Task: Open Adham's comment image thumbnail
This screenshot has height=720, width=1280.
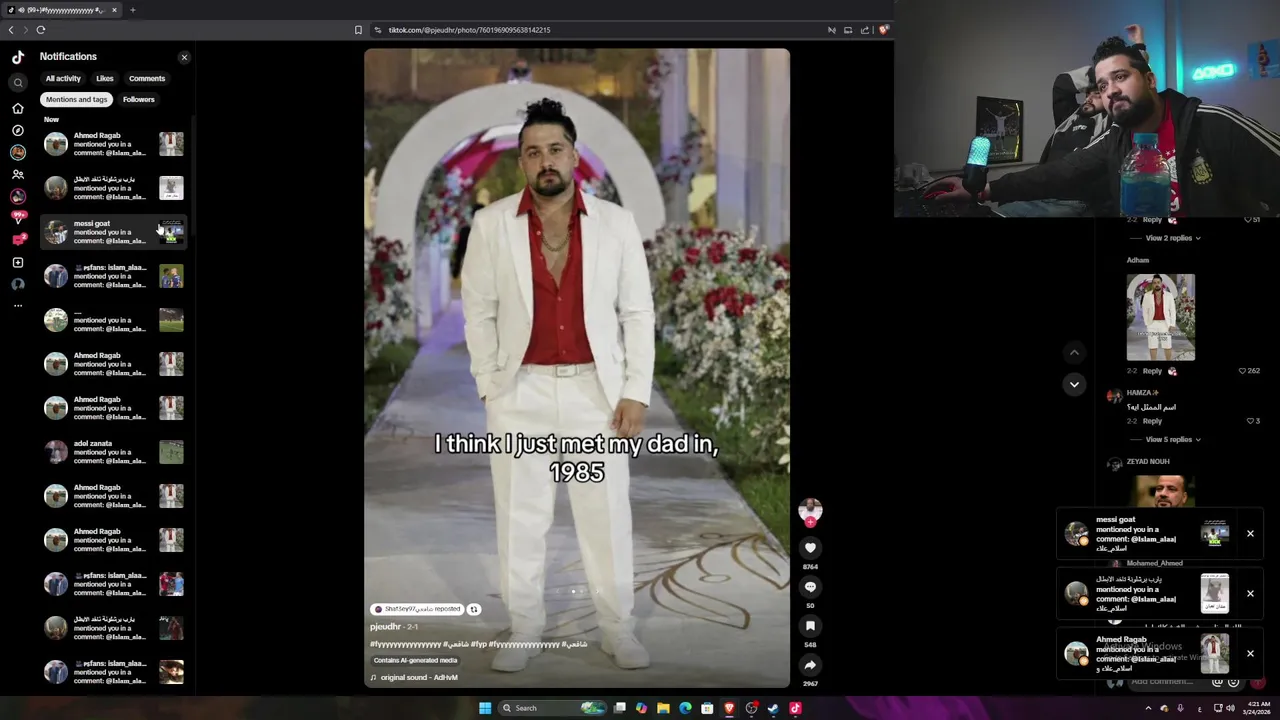Action: (1160, 317)
